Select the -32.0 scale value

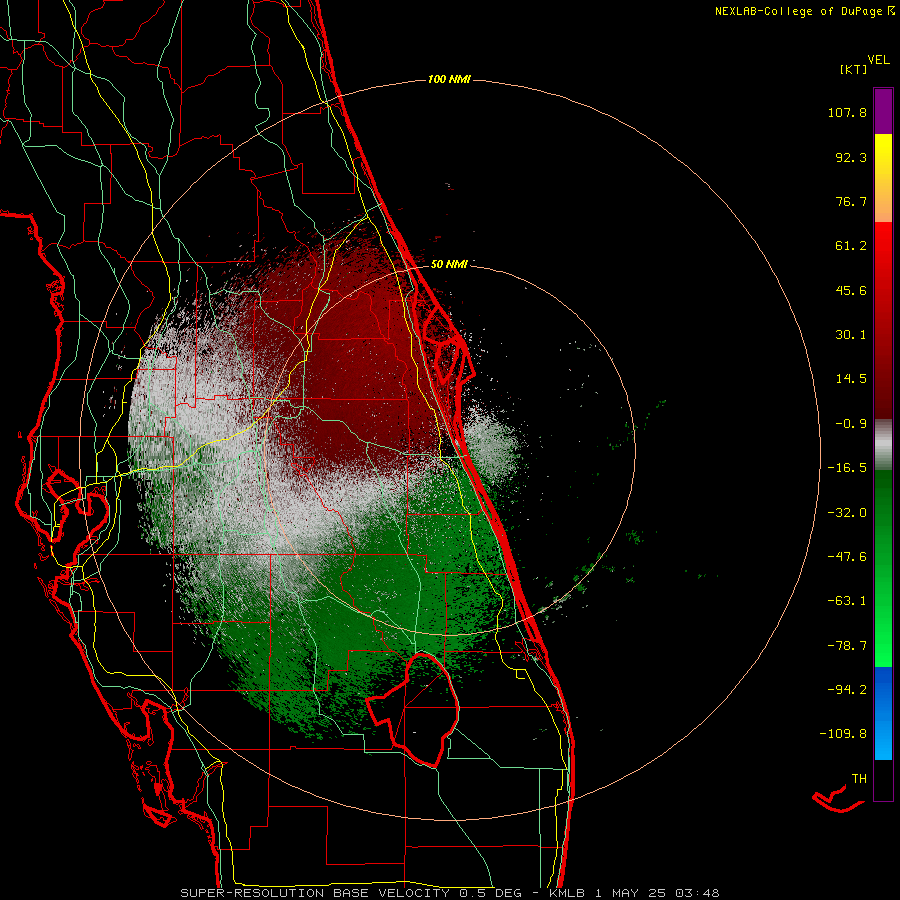click(x=847, y=513)
